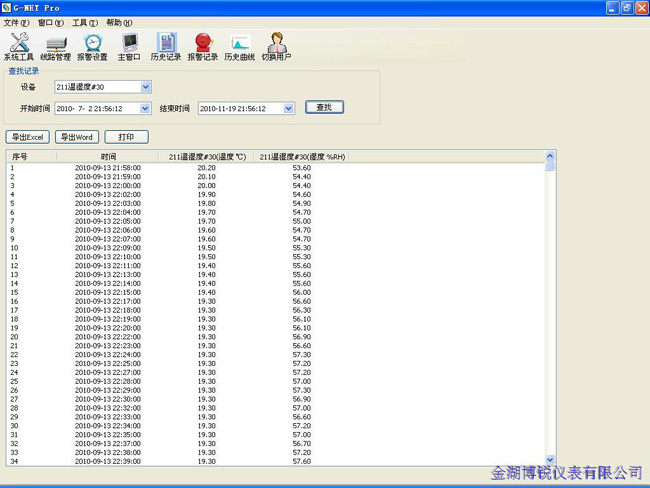Screen dimensions: 650x488
Task: Click the 查找 search button
Action: coord(324,107)
